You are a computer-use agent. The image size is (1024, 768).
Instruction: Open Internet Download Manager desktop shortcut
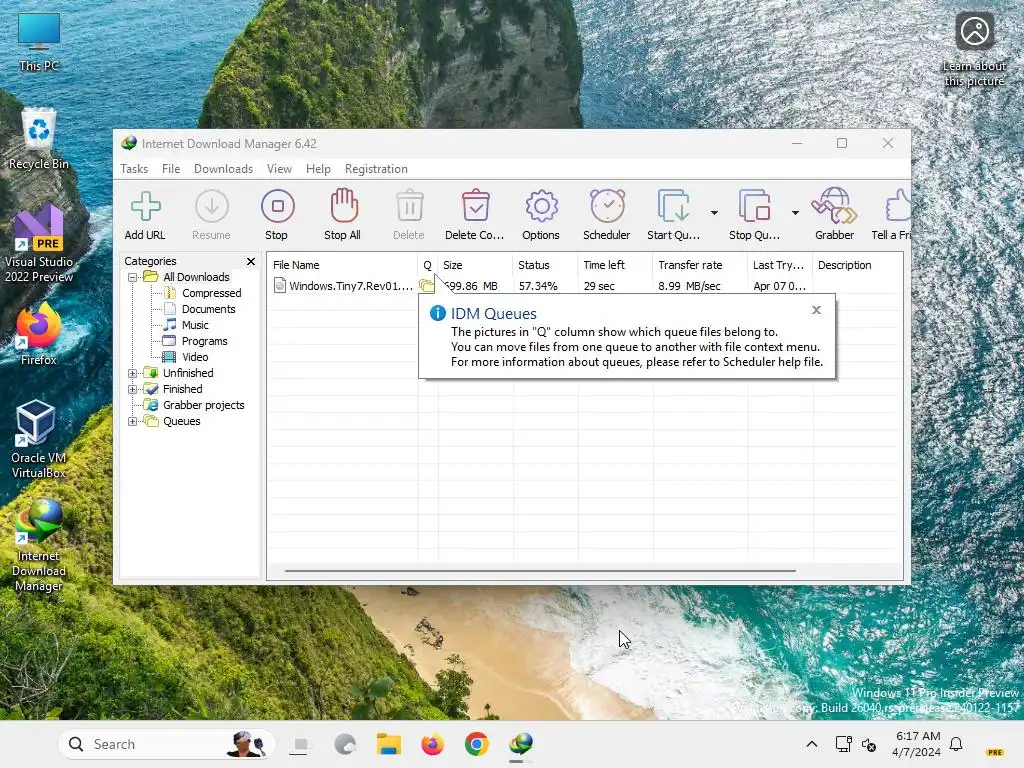pos(39,545)
